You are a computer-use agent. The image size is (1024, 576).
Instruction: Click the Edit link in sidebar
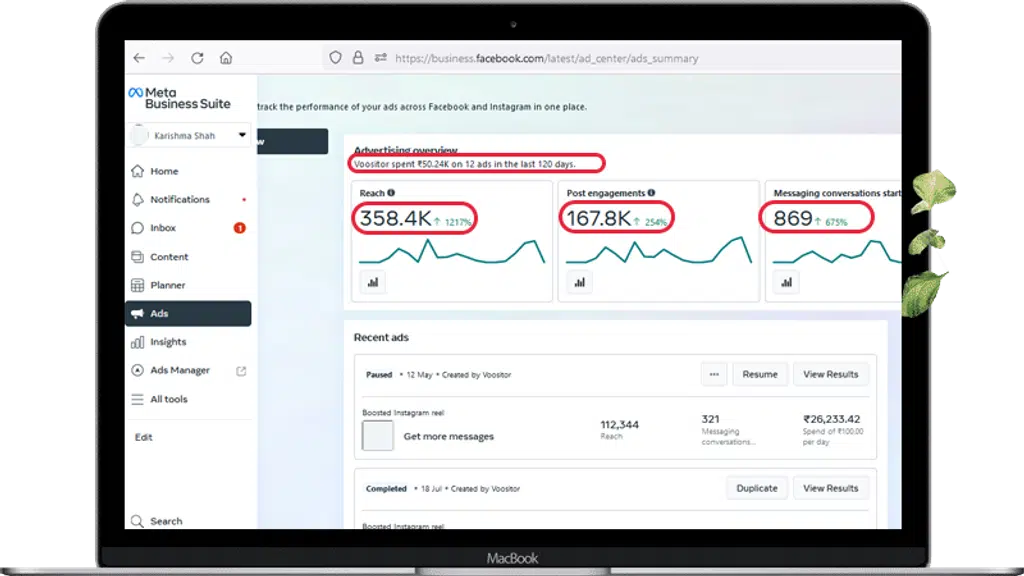click(144, 438)
